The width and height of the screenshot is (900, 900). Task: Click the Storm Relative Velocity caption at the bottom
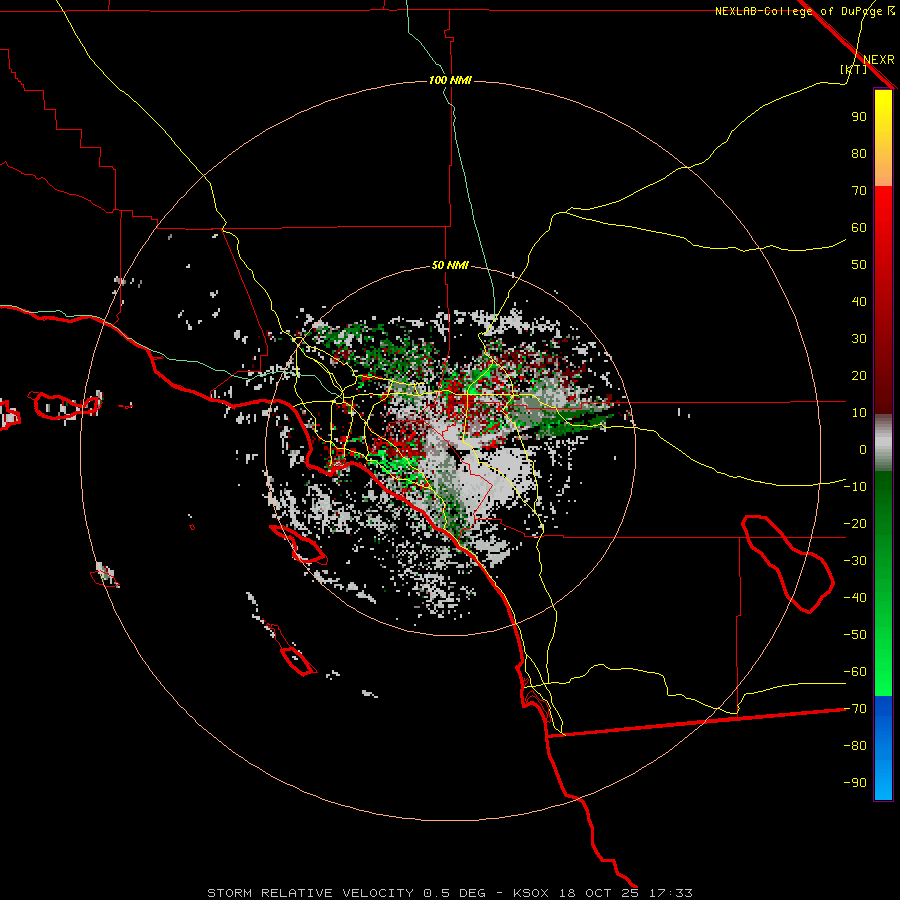click(x=449, y=893)
